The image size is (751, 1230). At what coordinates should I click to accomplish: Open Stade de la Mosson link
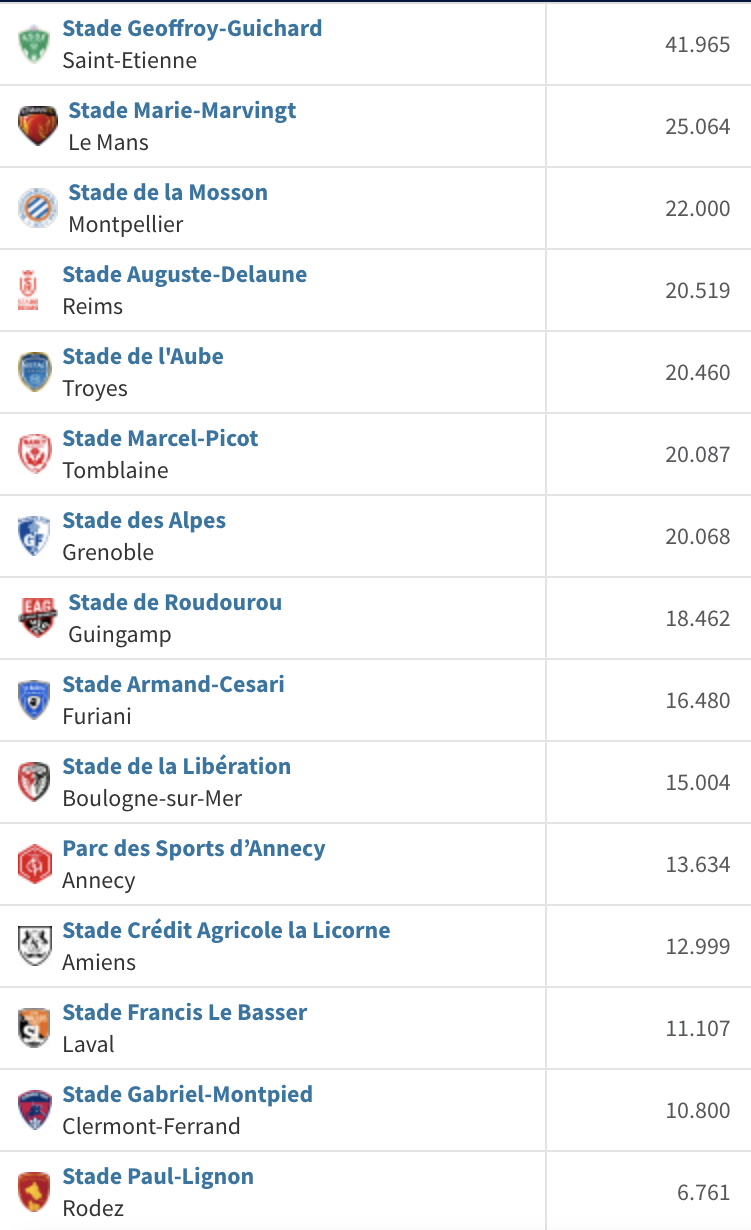coord(168,192)
